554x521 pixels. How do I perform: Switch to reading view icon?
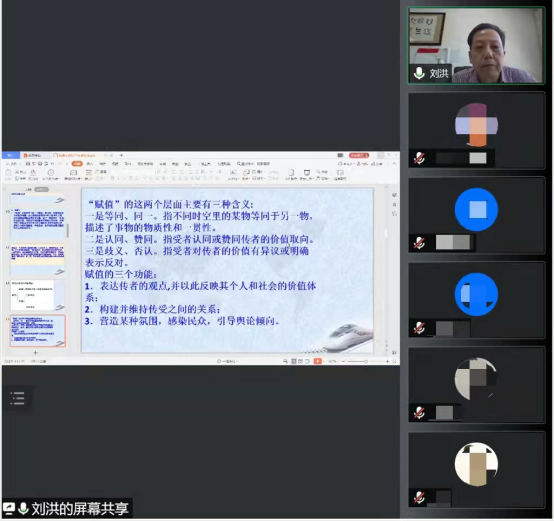[x=307, y=361]
